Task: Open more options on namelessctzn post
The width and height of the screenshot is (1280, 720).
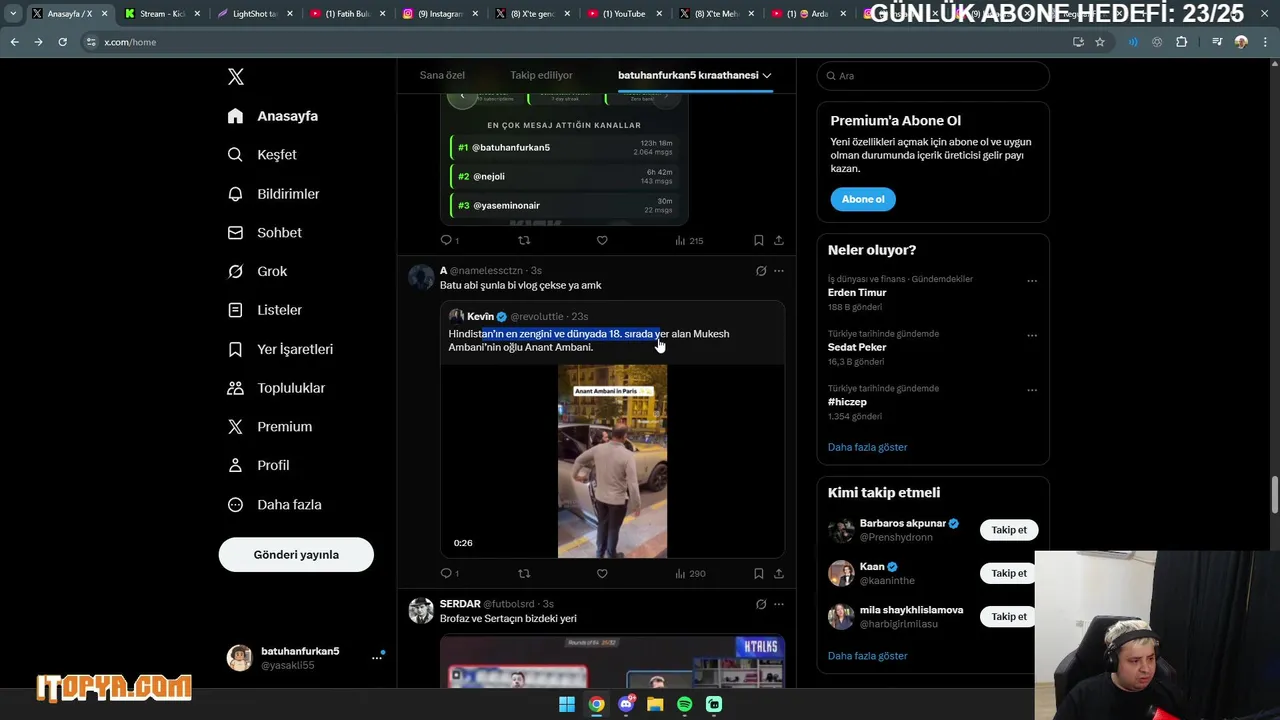Action: (779, 271)
